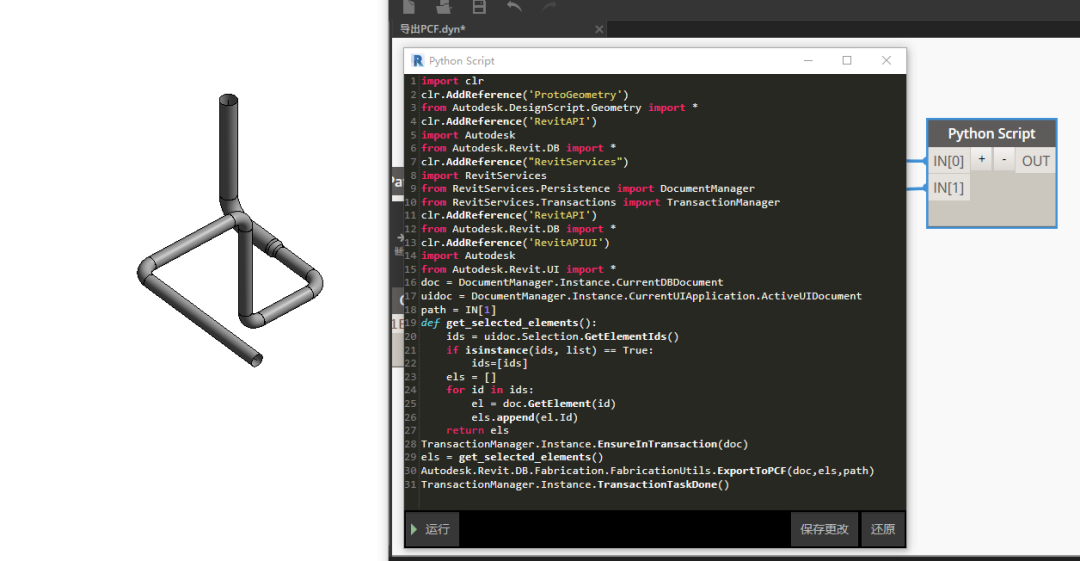Click line with TransactionTaskDone()
Screen dimensions: 1080x561
pos(575,484)
